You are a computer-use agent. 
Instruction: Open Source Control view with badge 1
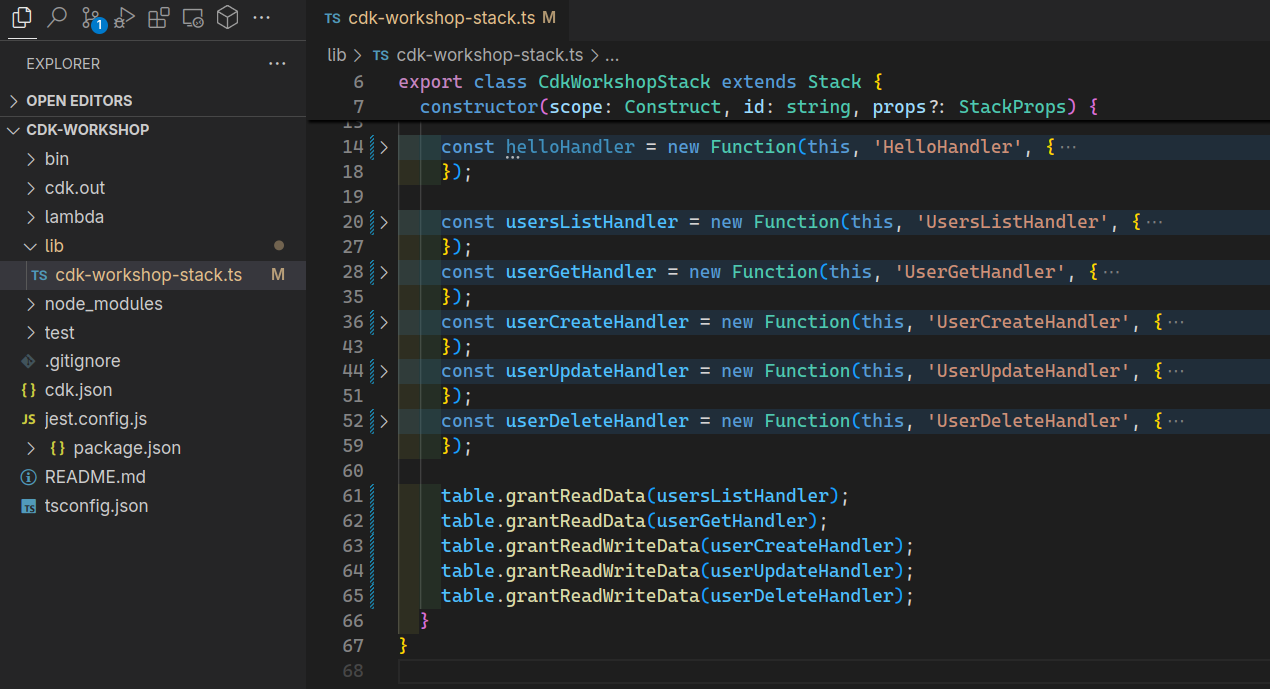click(92, 18)
